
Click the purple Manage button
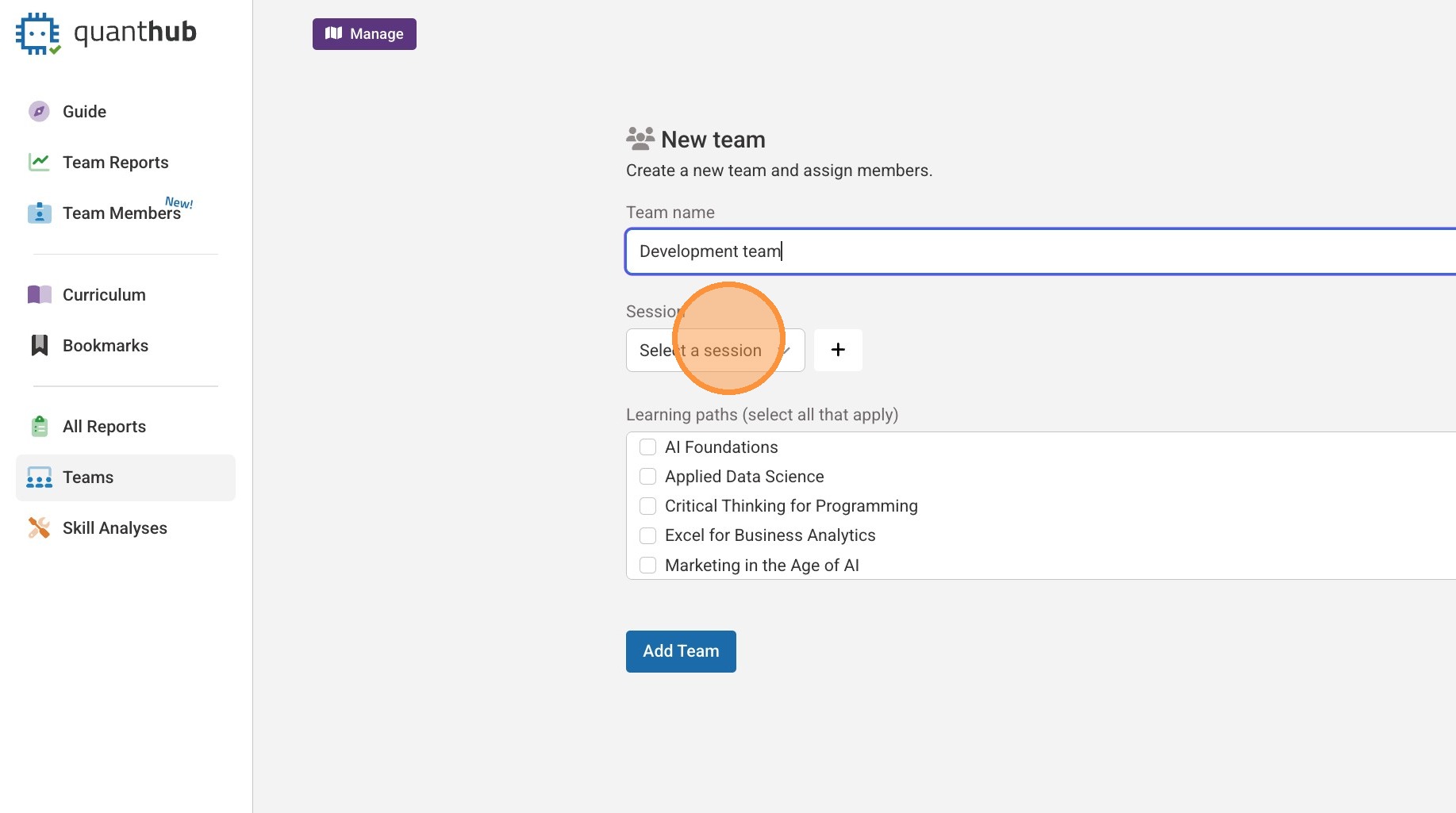[x=364, y=34]
